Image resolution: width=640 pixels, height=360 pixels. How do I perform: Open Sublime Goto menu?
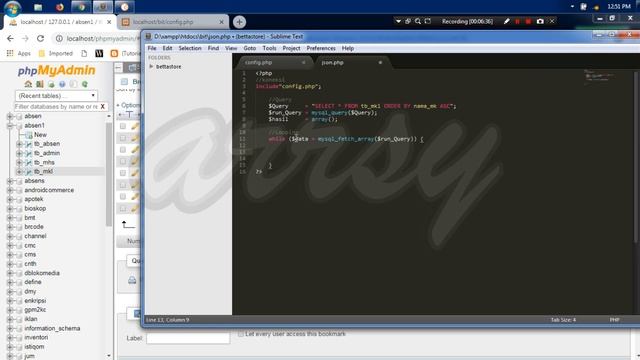(x=249, y=48)
